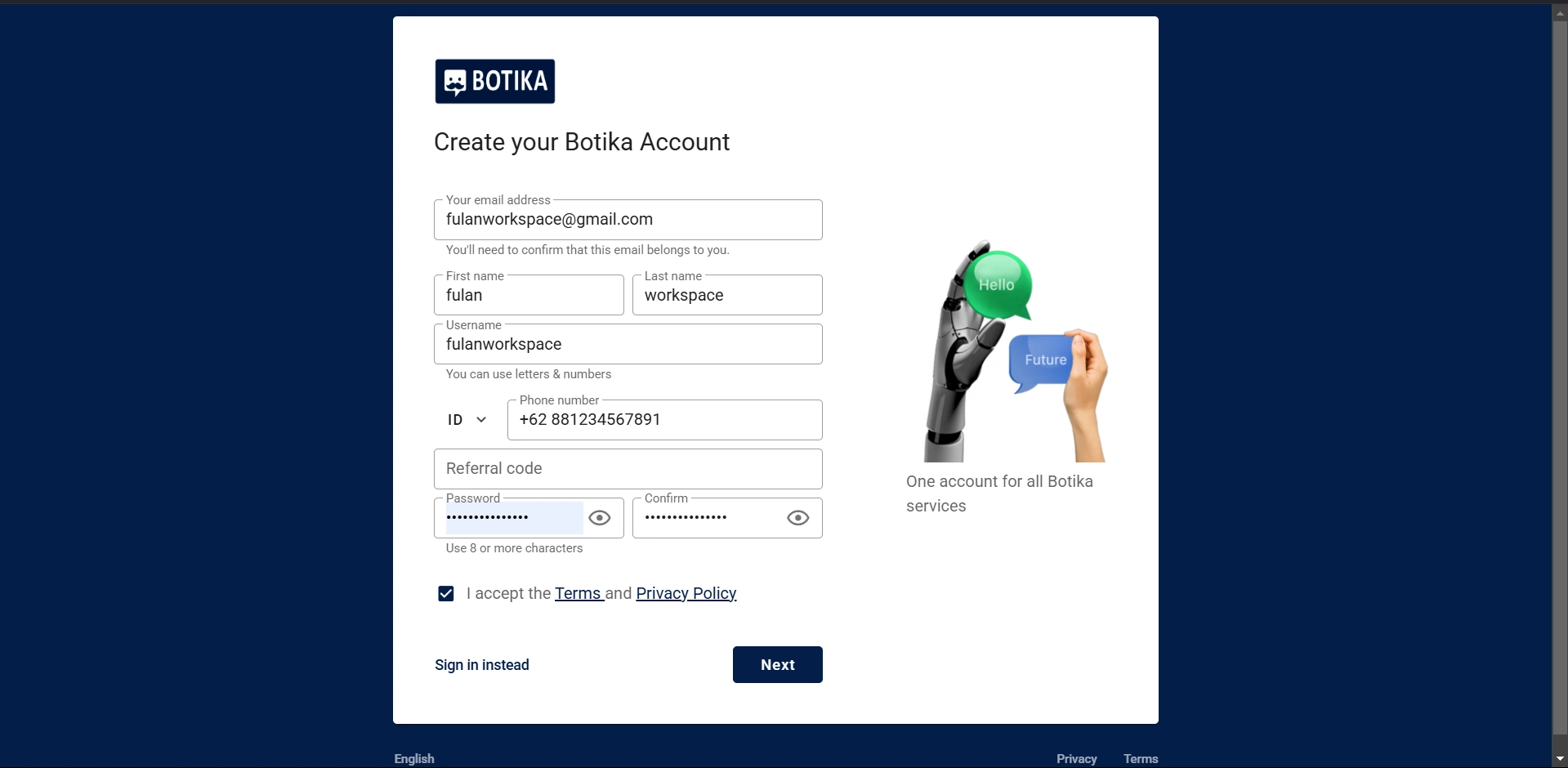This screenshot has width=1568, height=768.
Task: Focus the Last name field
Action: click(x=727, y=295)
